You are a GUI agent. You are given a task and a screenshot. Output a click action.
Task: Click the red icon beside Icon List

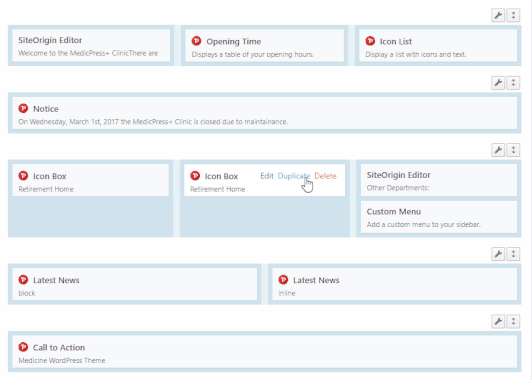[370, 41]
